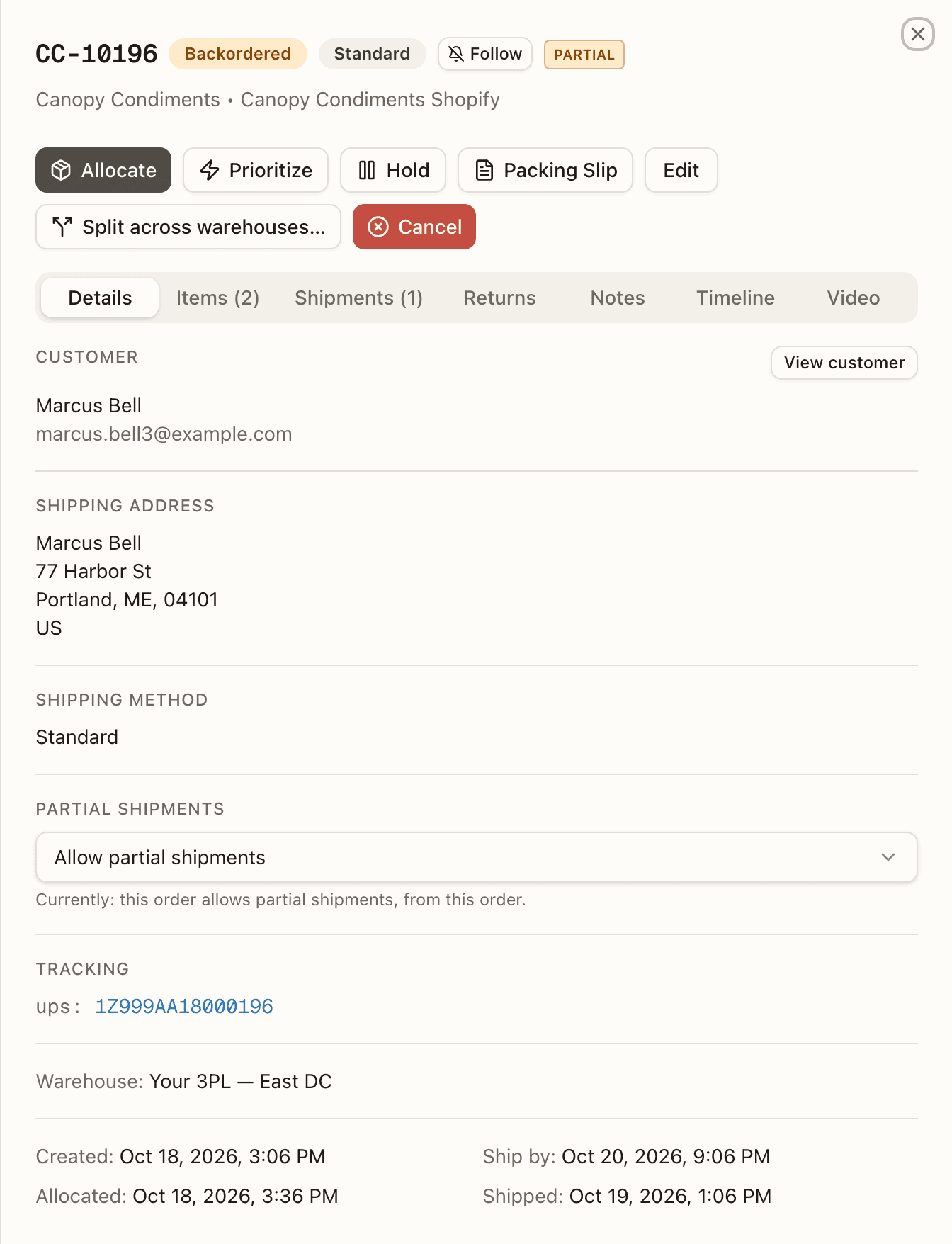Click the Allocate button label
This screenshot has height=1244, width=952.
(x=119, y=170)
